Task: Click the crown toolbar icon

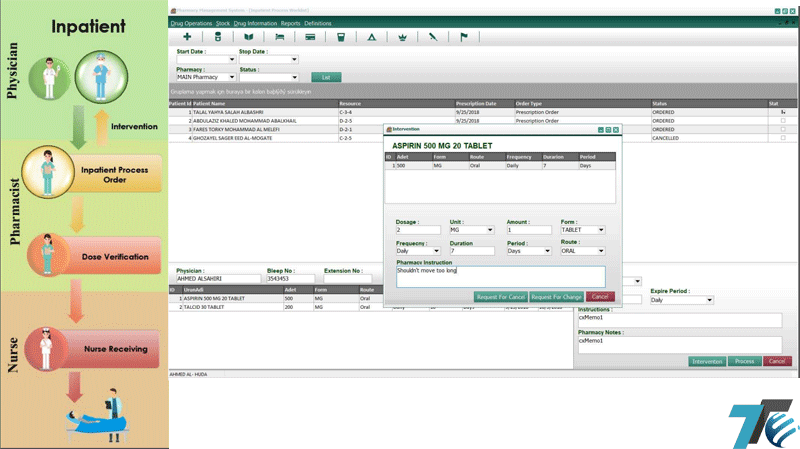Action: coord(402,37)
